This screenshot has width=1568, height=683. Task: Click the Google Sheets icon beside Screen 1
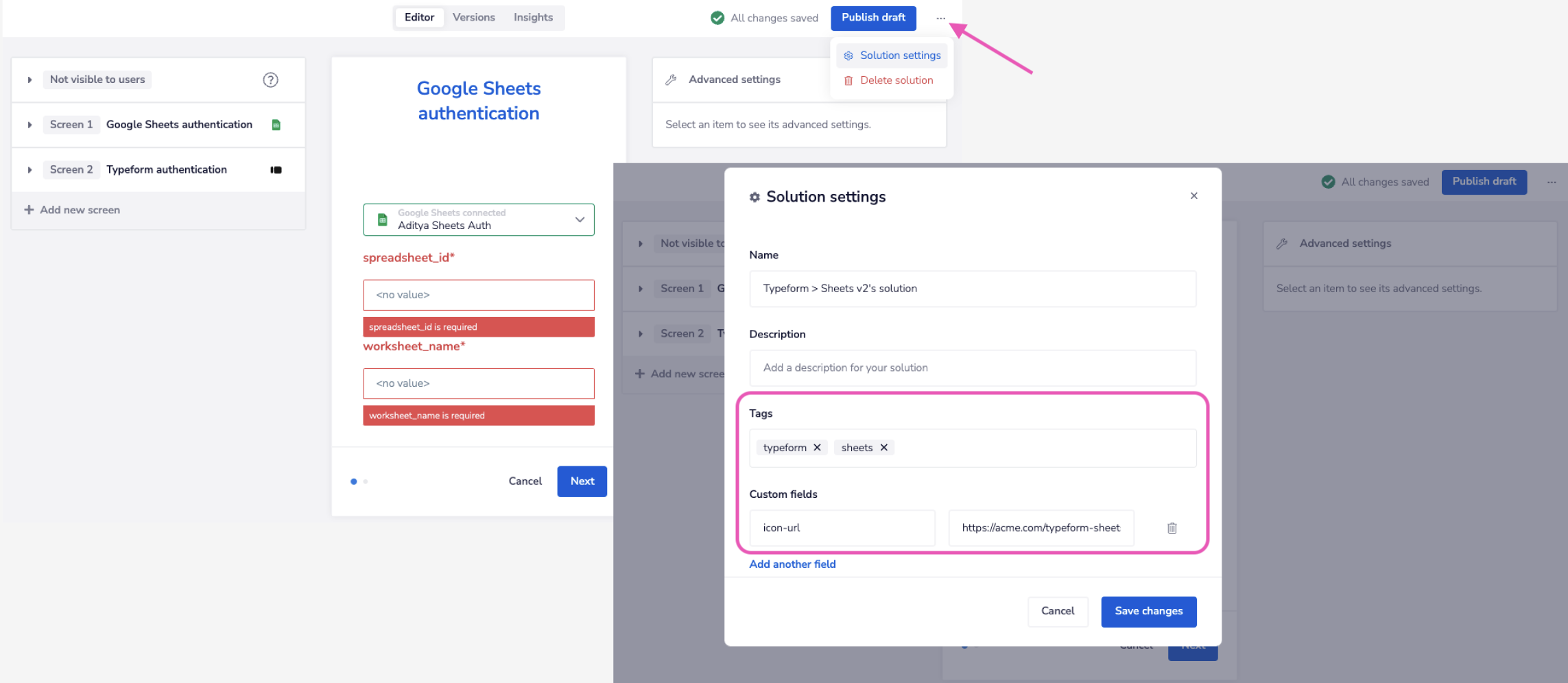(x=276, y=124)
